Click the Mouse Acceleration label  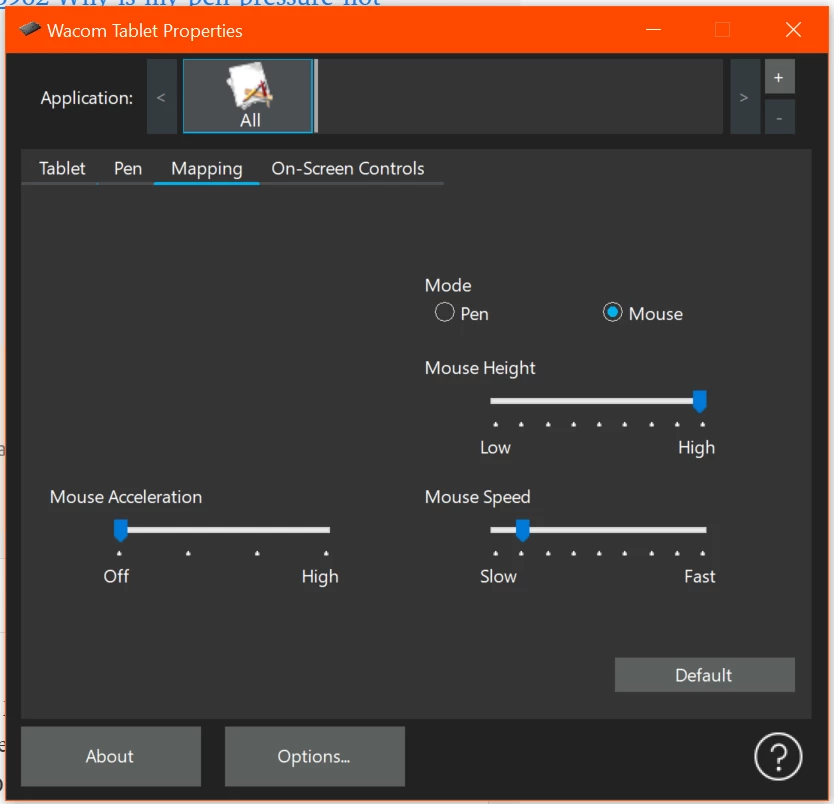click(x=126, y=497)
